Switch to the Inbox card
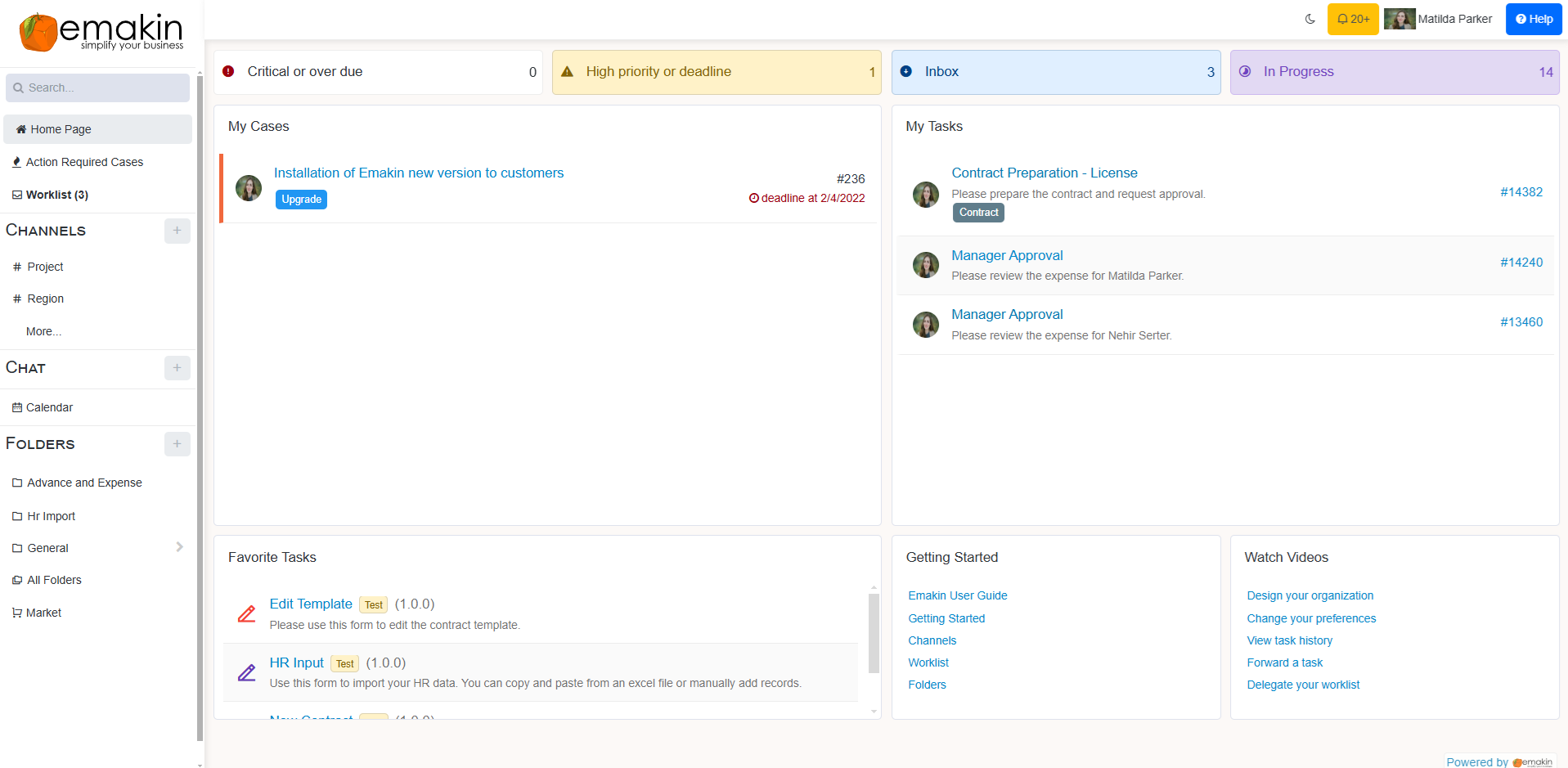This screenshot has height=768, width=1568. pos(1055,72)
